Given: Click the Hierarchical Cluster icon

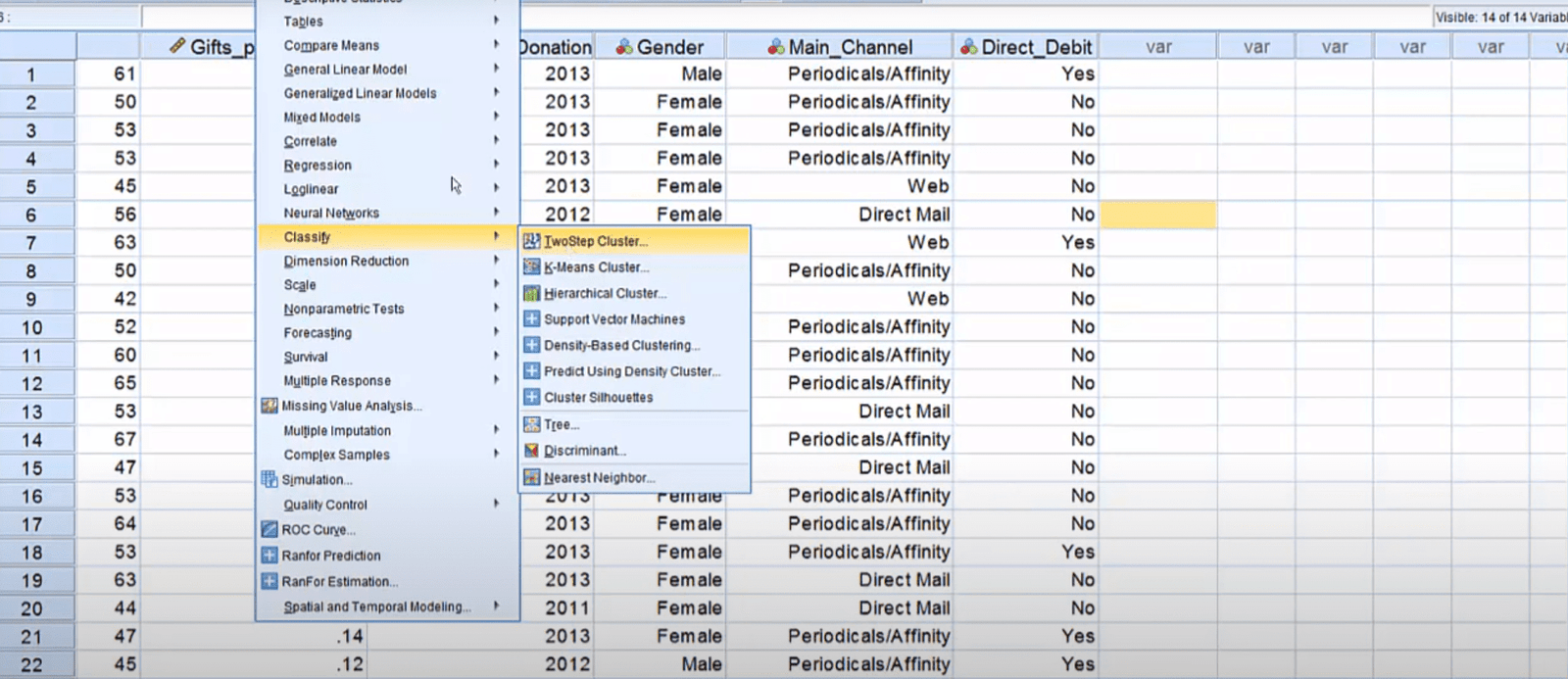Looking at the screenshot, I should point(531,293).
